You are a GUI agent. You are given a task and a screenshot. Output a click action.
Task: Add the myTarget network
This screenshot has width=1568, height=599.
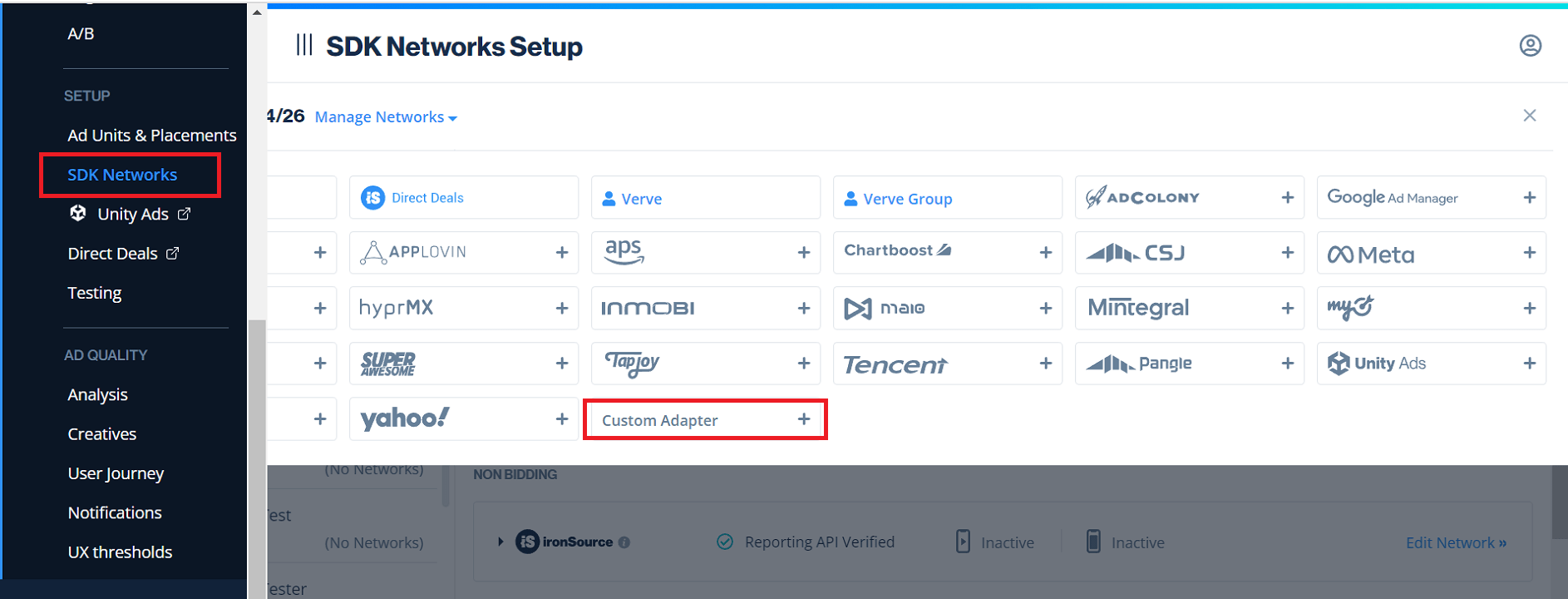click(x=1529, y=308)
